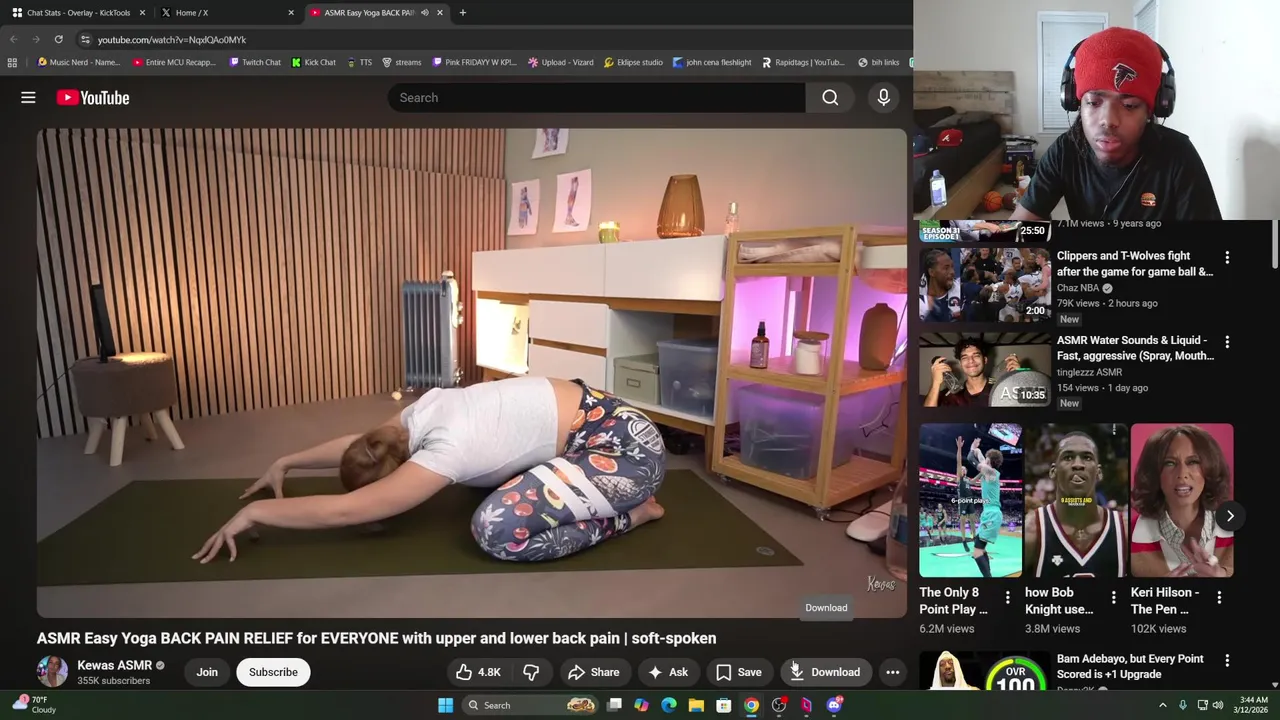Go to YouTube home via logo
Image resolution: width=1280 pixels, height=720 pixels.
pyautogui.click(x=93, y=97)
